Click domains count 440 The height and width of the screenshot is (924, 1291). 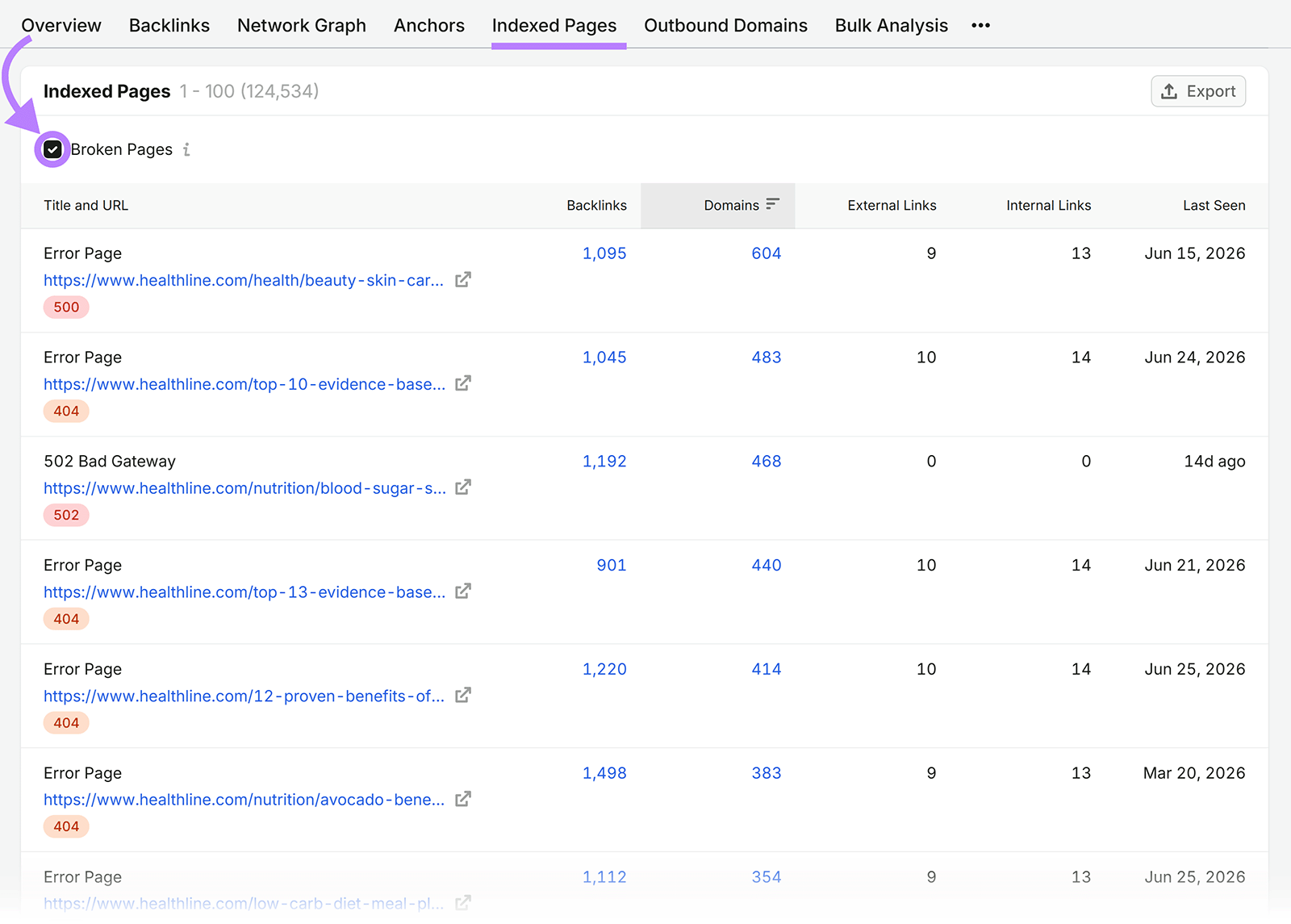767,565
